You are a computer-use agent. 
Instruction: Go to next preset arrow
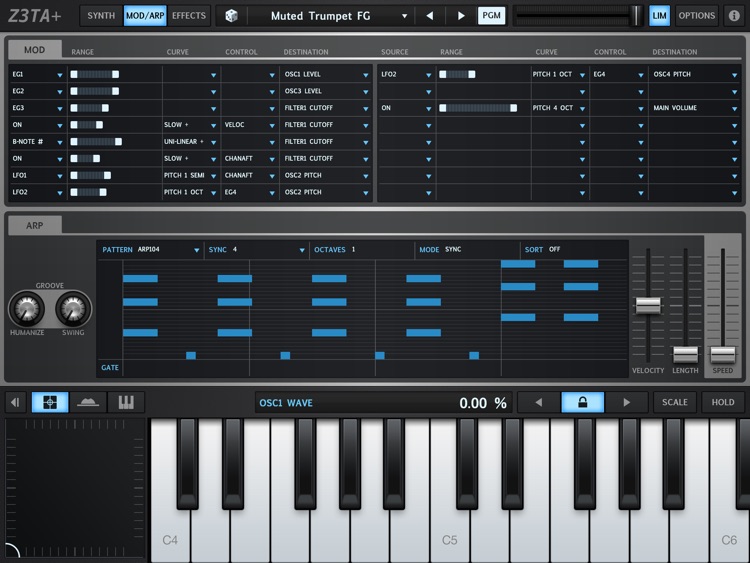coord(461,16)
